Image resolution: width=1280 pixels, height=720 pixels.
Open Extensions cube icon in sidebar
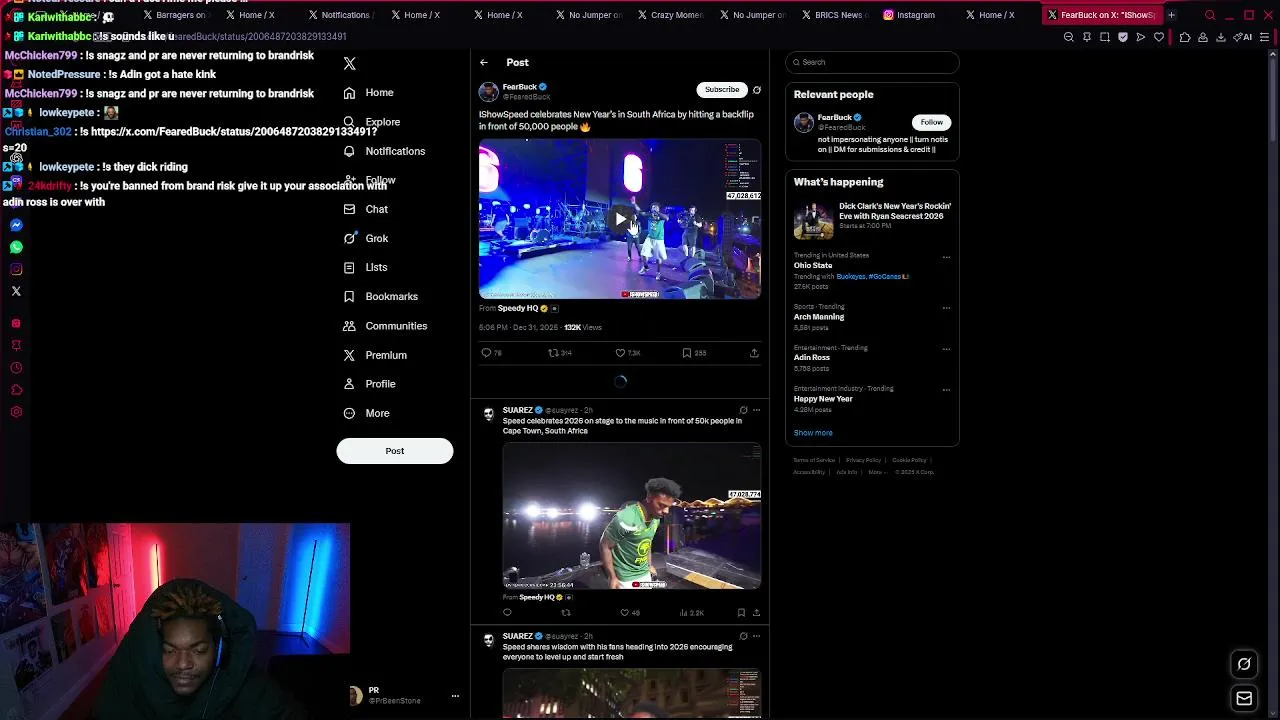[x=16, y=389]
